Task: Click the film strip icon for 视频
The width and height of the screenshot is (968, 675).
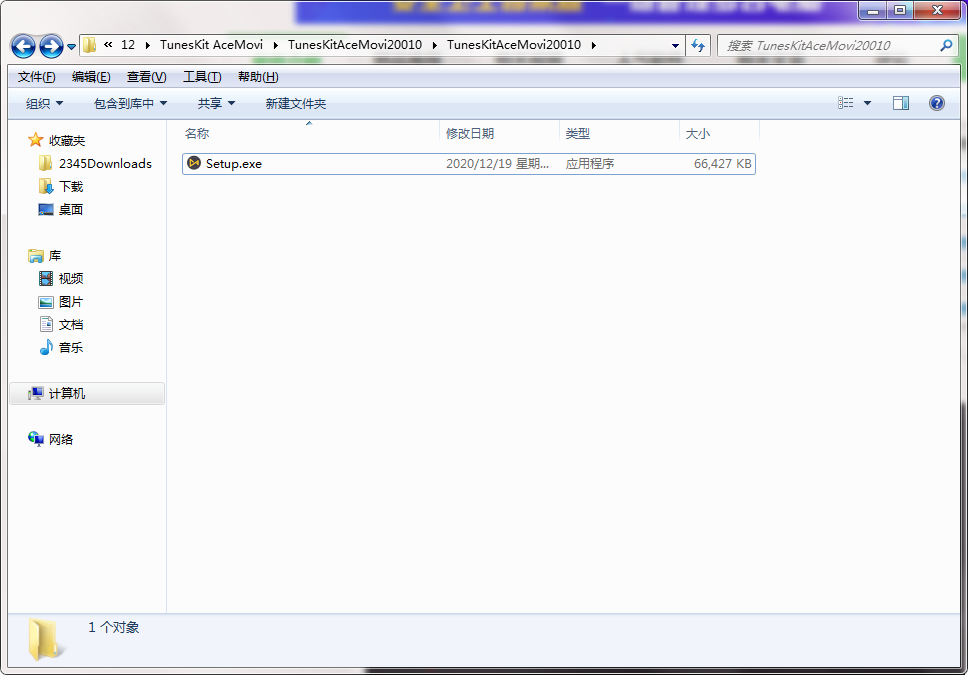Action: click(x=46, y=279)
